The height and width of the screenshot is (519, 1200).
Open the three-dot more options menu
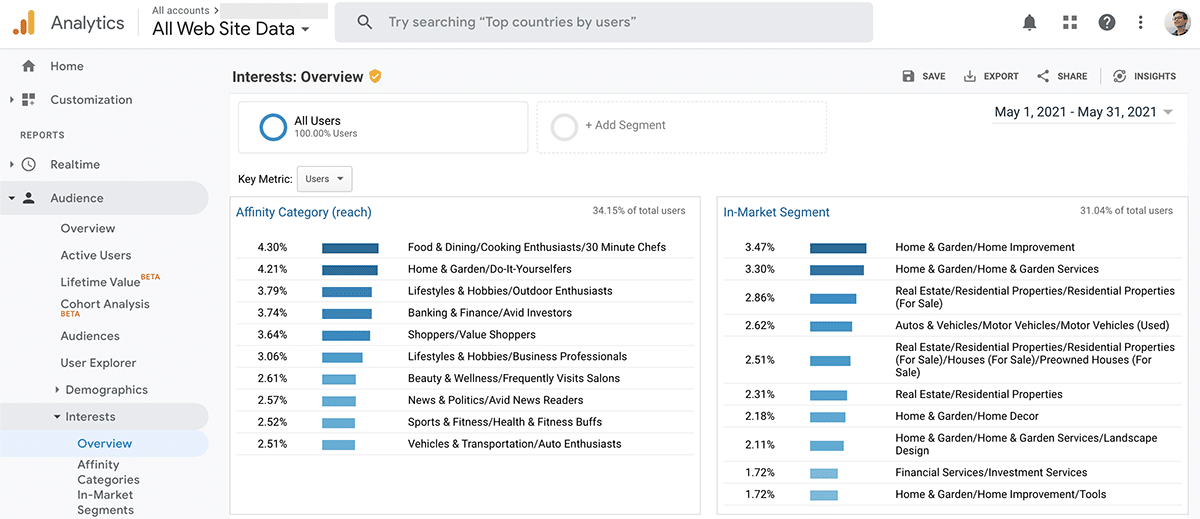coord(1140,22)
